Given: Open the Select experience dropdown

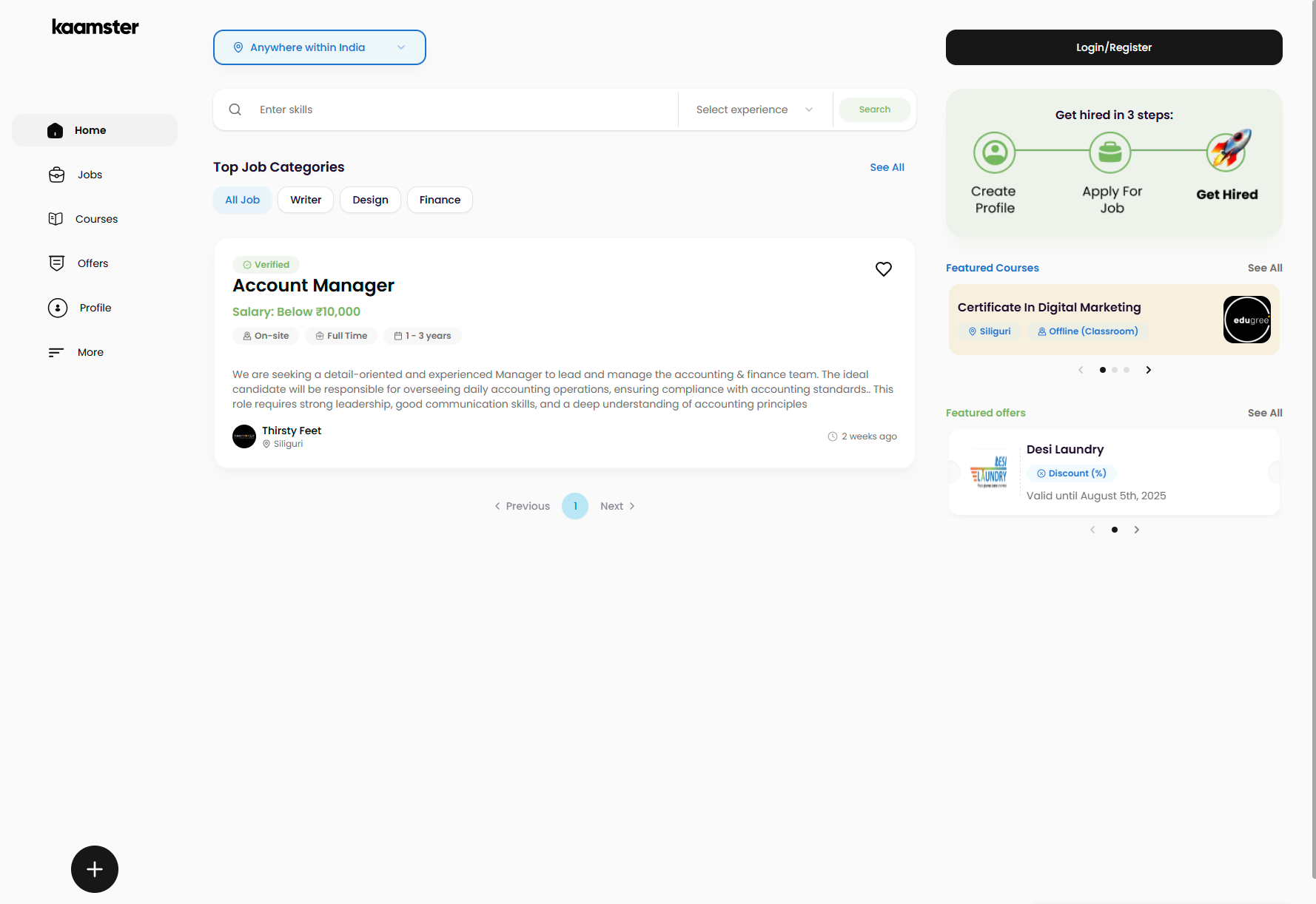Looking at the screenshot, I should click(755, 109).
